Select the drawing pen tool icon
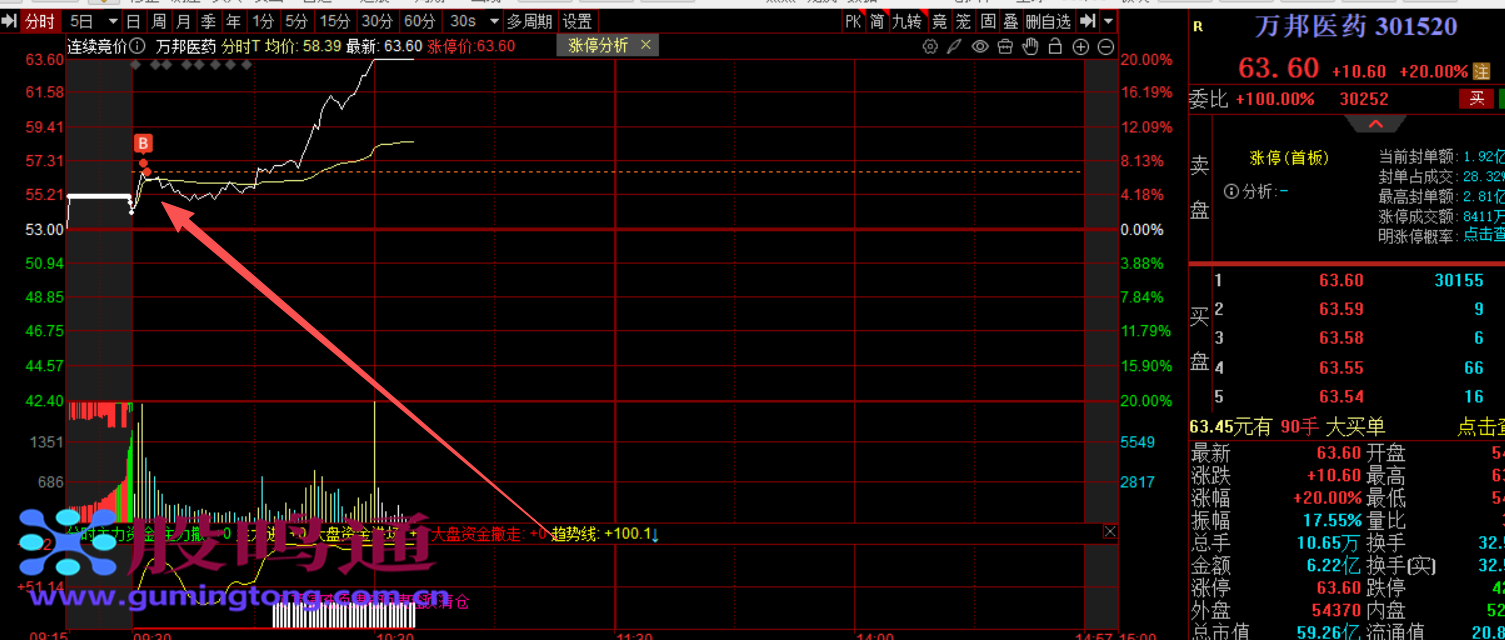1505x640 pixels. point(955,46)
